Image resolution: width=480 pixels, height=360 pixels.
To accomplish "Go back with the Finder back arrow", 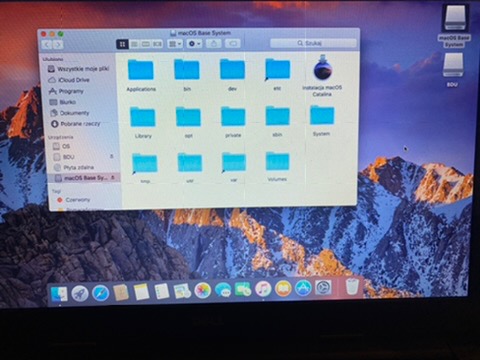I will pyautogui.click(x=47, y=45).
